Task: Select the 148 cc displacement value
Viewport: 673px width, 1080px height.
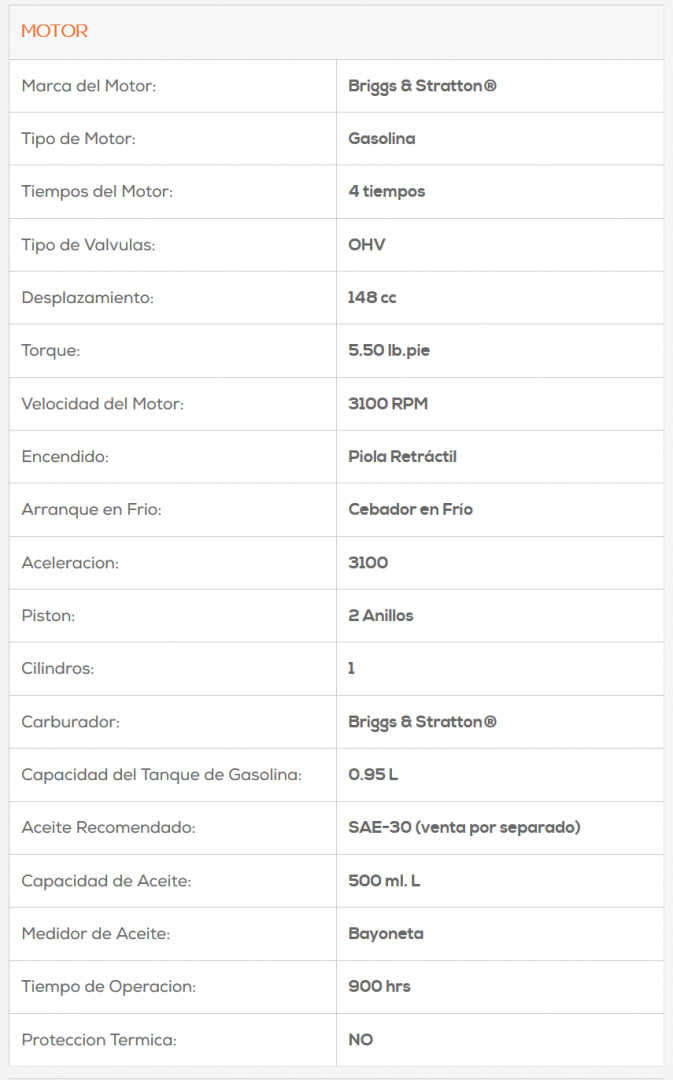Action: [x=373, y=298]
